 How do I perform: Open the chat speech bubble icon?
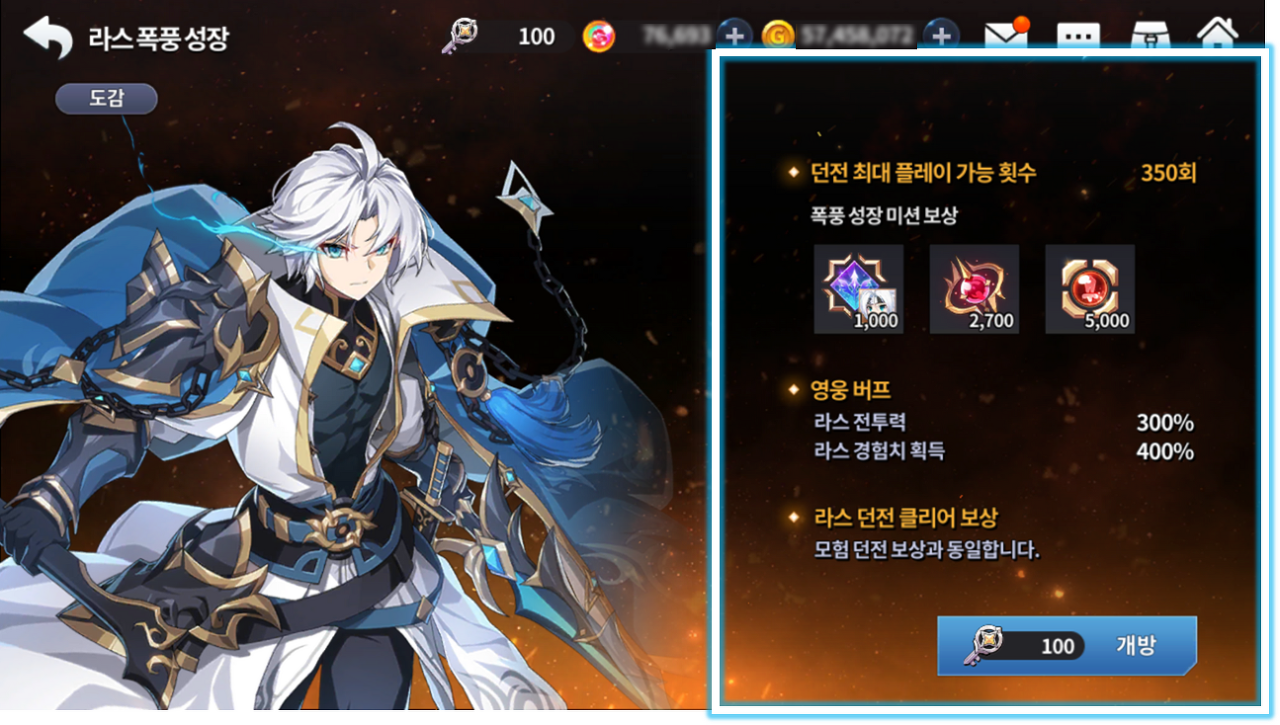click(x=1079, y=37)
